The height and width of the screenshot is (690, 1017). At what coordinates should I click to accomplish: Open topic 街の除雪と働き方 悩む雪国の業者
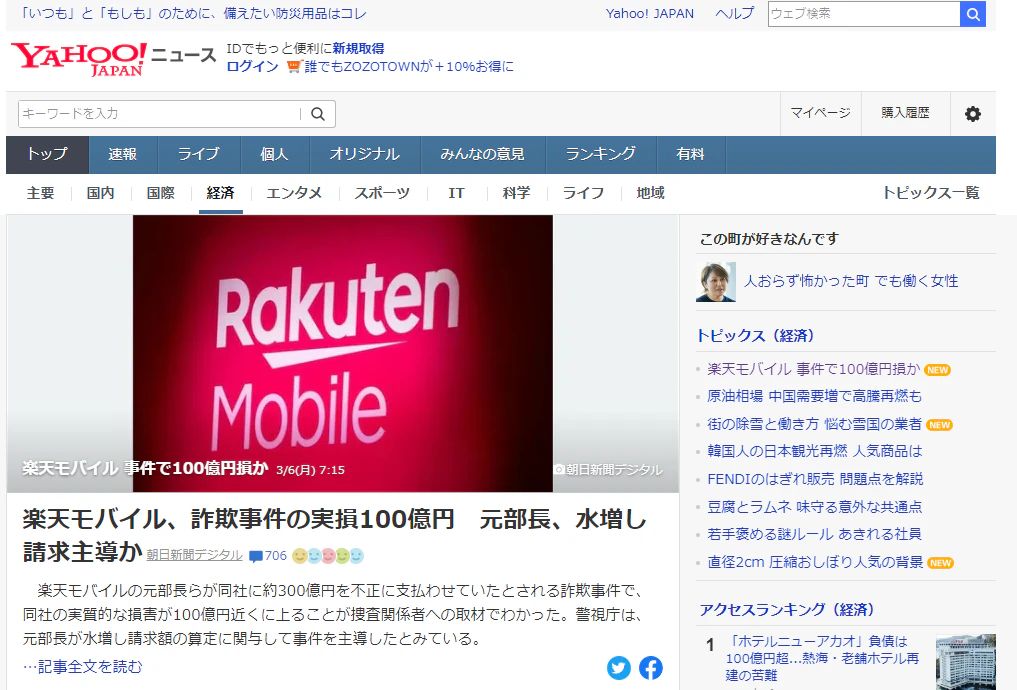pyautogui.click(x=814, y=424)
